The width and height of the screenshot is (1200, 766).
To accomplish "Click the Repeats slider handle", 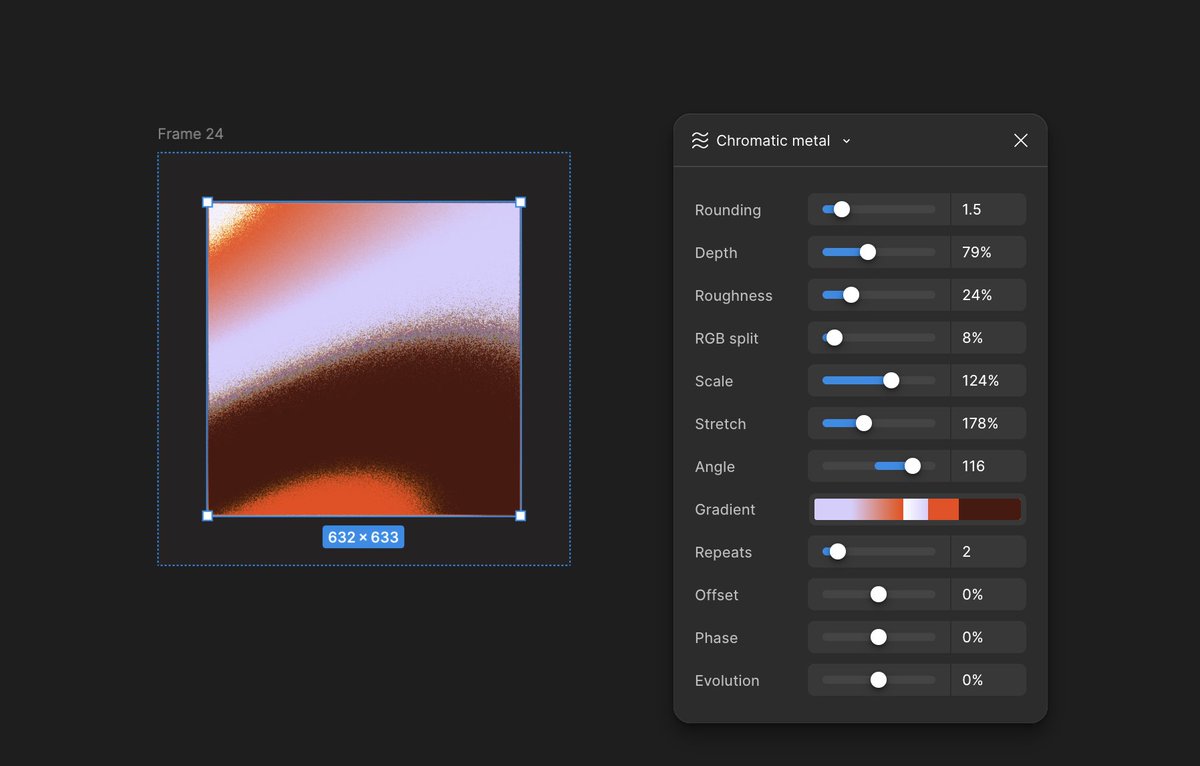I will point(837,551).
